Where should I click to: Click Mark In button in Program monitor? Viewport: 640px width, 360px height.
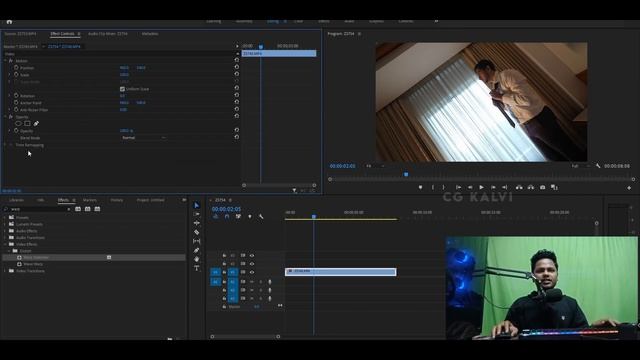click(x=433, y=187)
